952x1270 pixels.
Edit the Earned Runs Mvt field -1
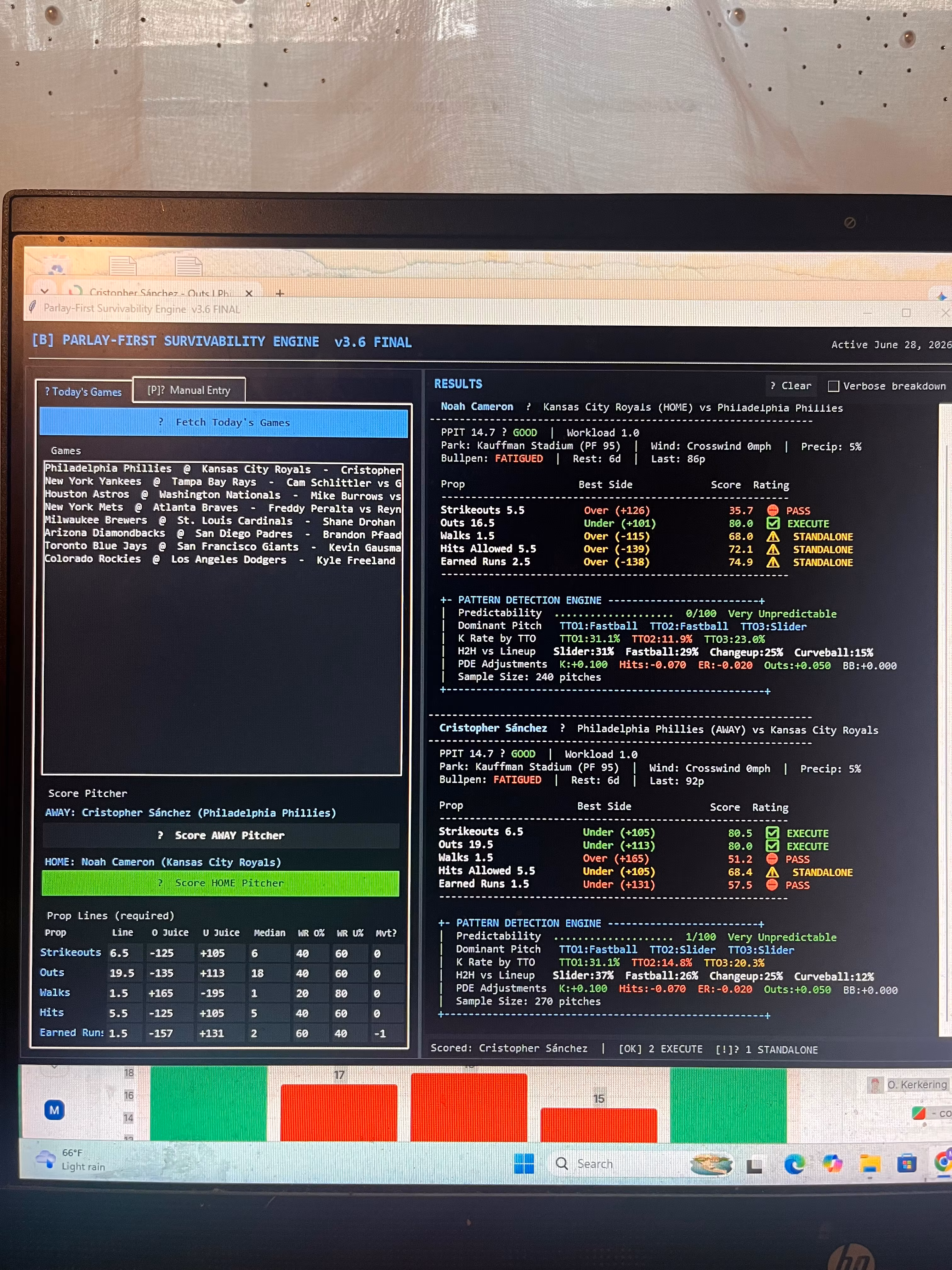click(x=387, y=1033)
